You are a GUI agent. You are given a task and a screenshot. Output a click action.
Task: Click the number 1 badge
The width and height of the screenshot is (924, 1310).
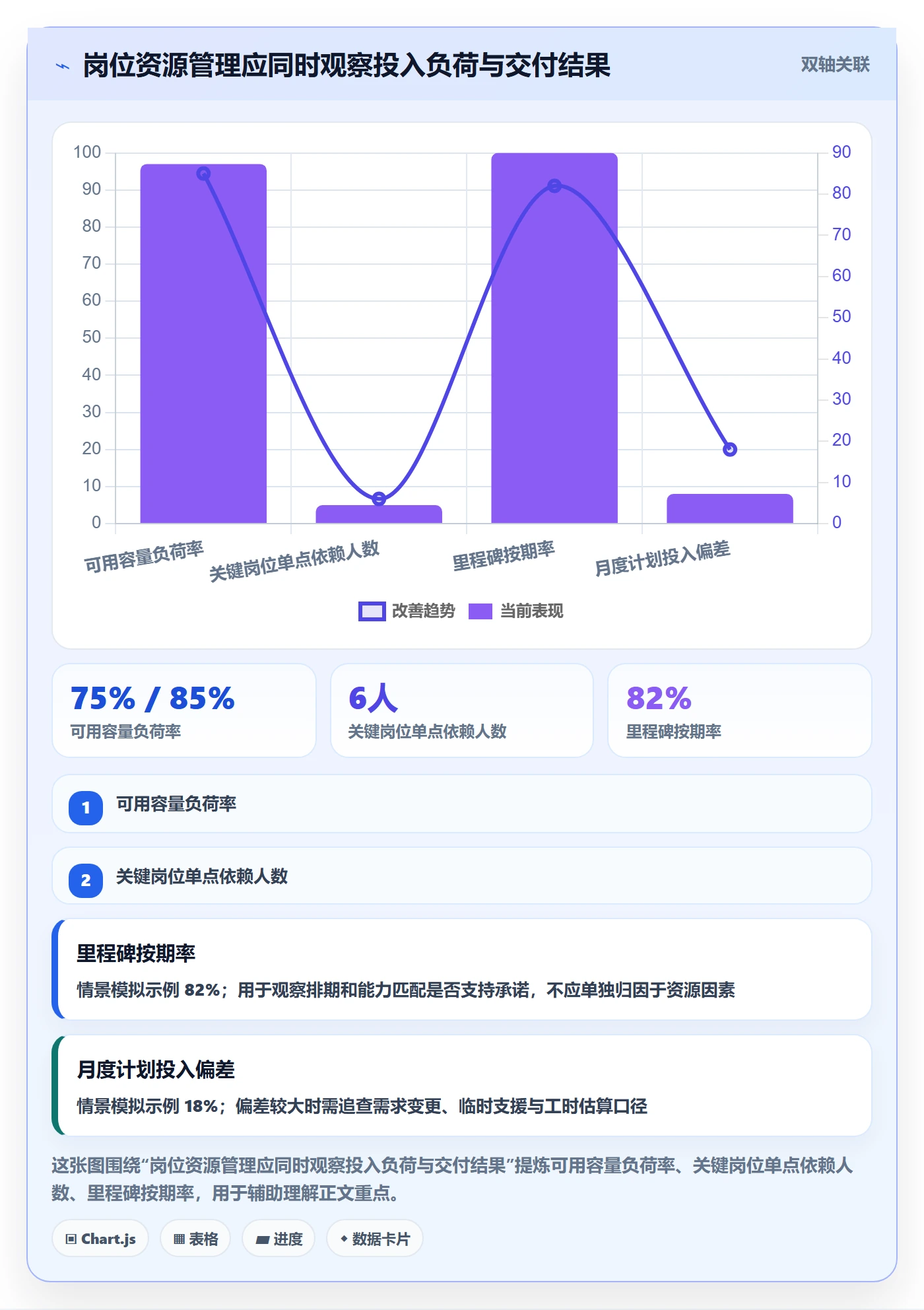click(x=86, y=808)
